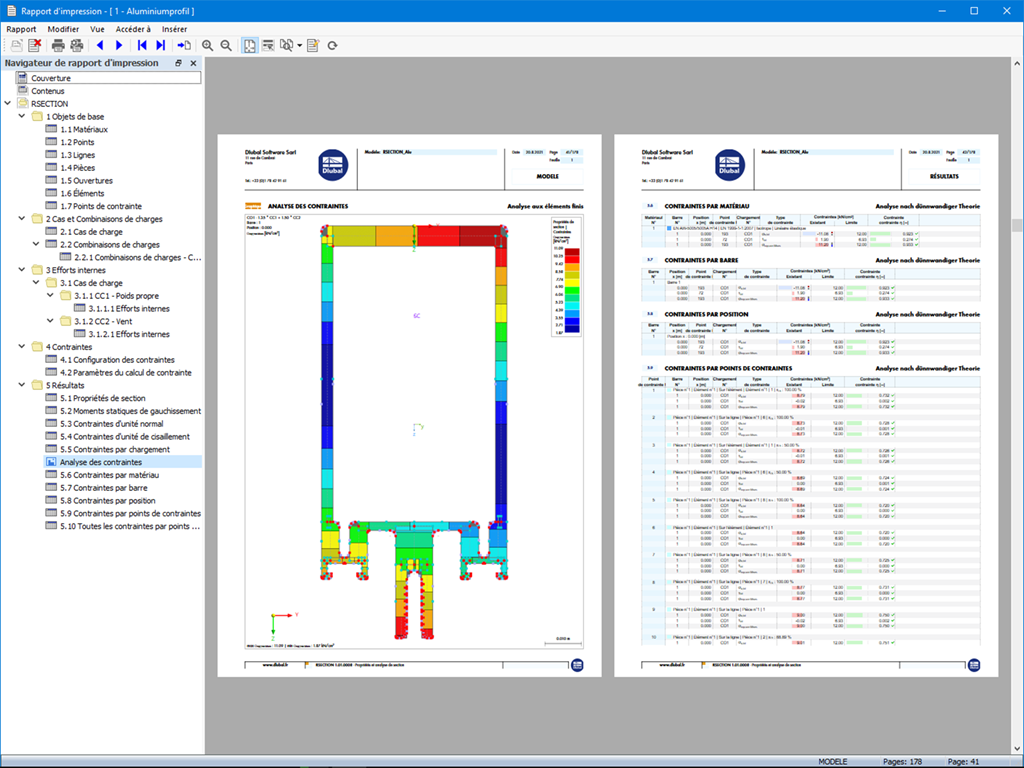The width and height of the screenshot is (1024, 768).
Task: Click the disabled new report icon
Action: (x=16, y=45)
